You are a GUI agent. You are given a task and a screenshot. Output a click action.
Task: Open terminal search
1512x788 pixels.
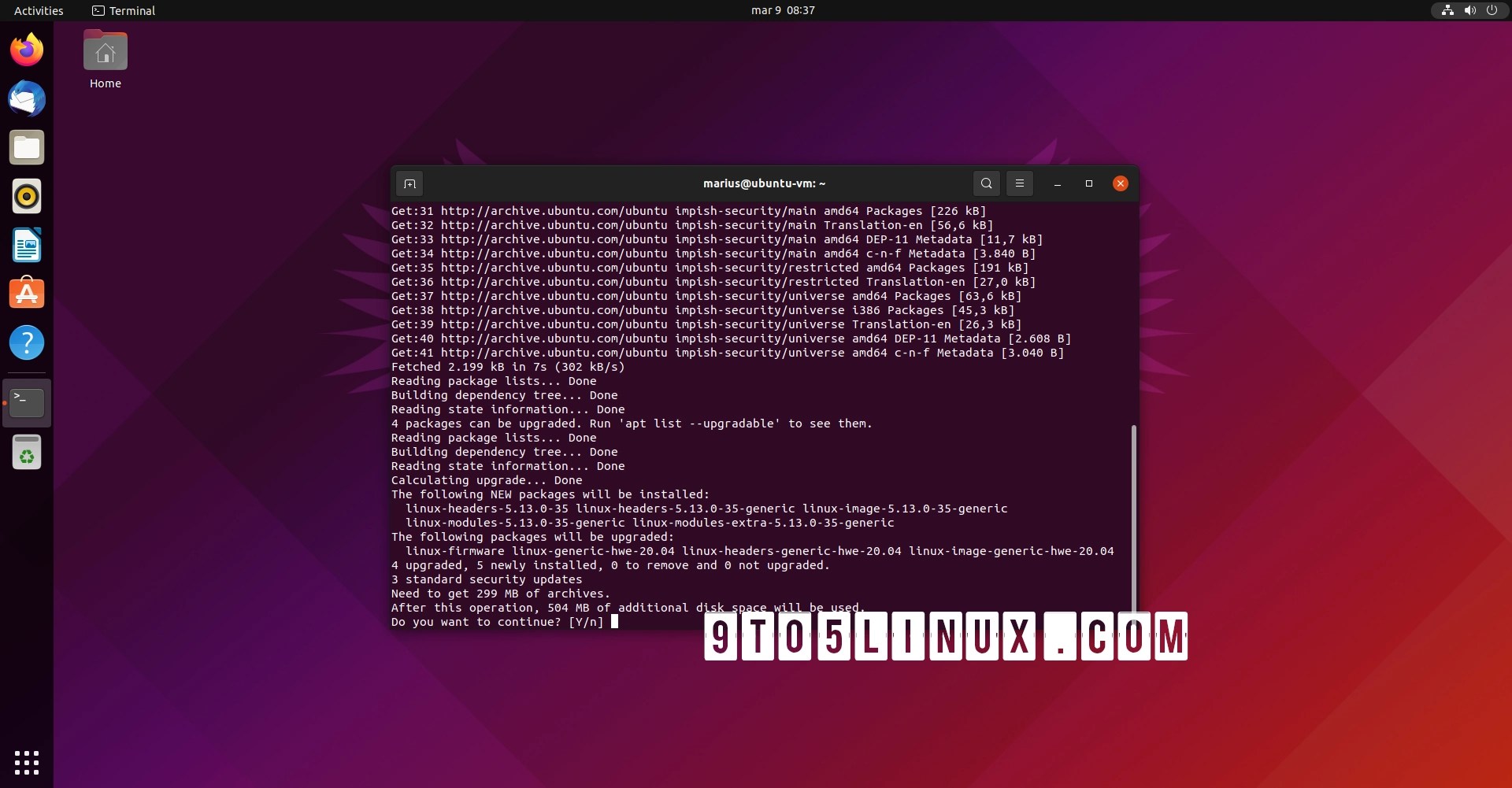pos(986,183)
